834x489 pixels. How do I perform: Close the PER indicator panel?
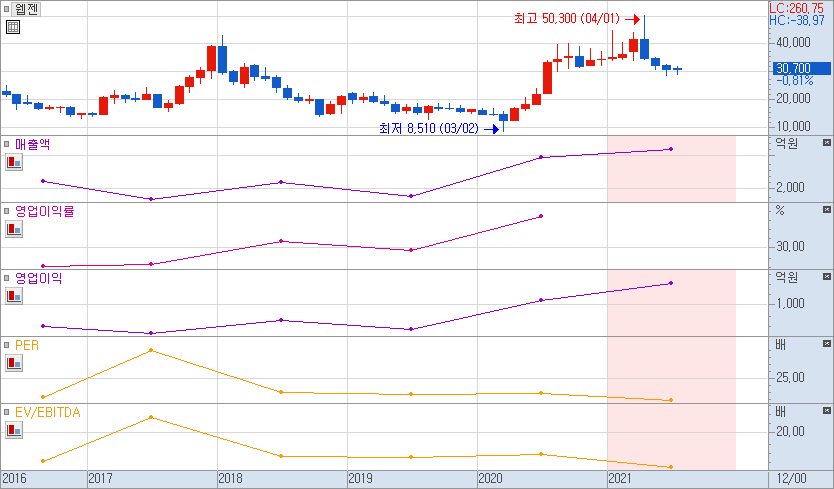point(827,344)
